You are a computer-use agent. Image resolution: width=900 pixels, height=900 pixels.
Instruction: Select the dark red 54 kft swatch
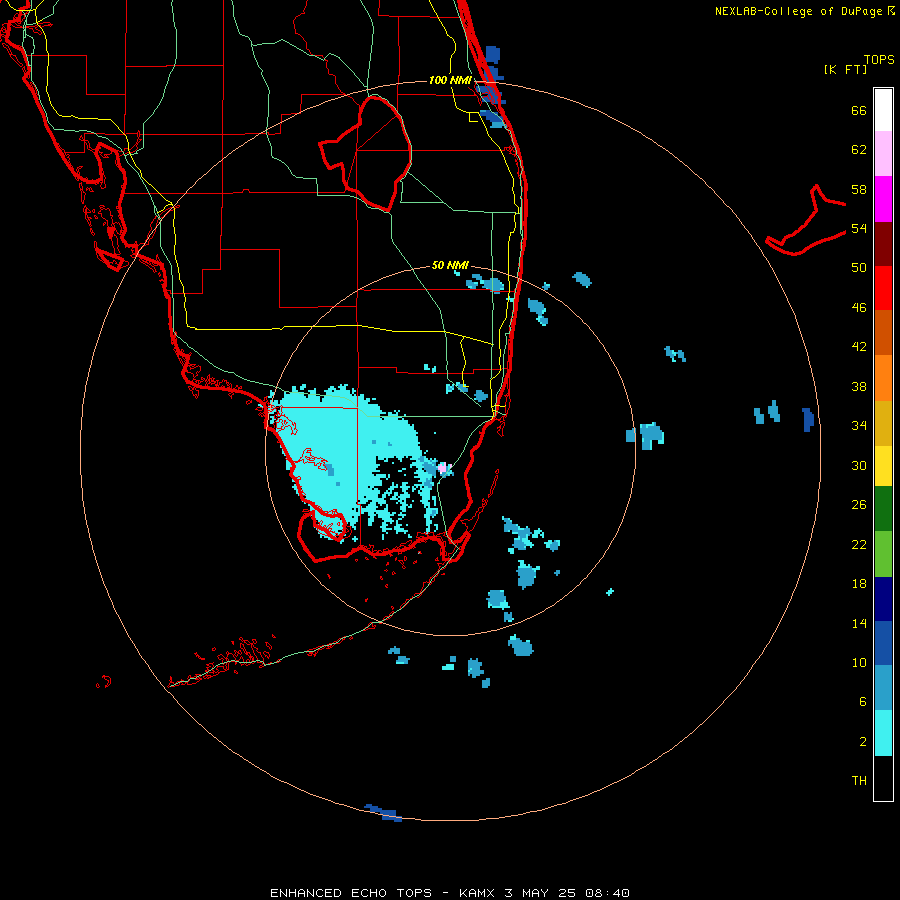883,243
